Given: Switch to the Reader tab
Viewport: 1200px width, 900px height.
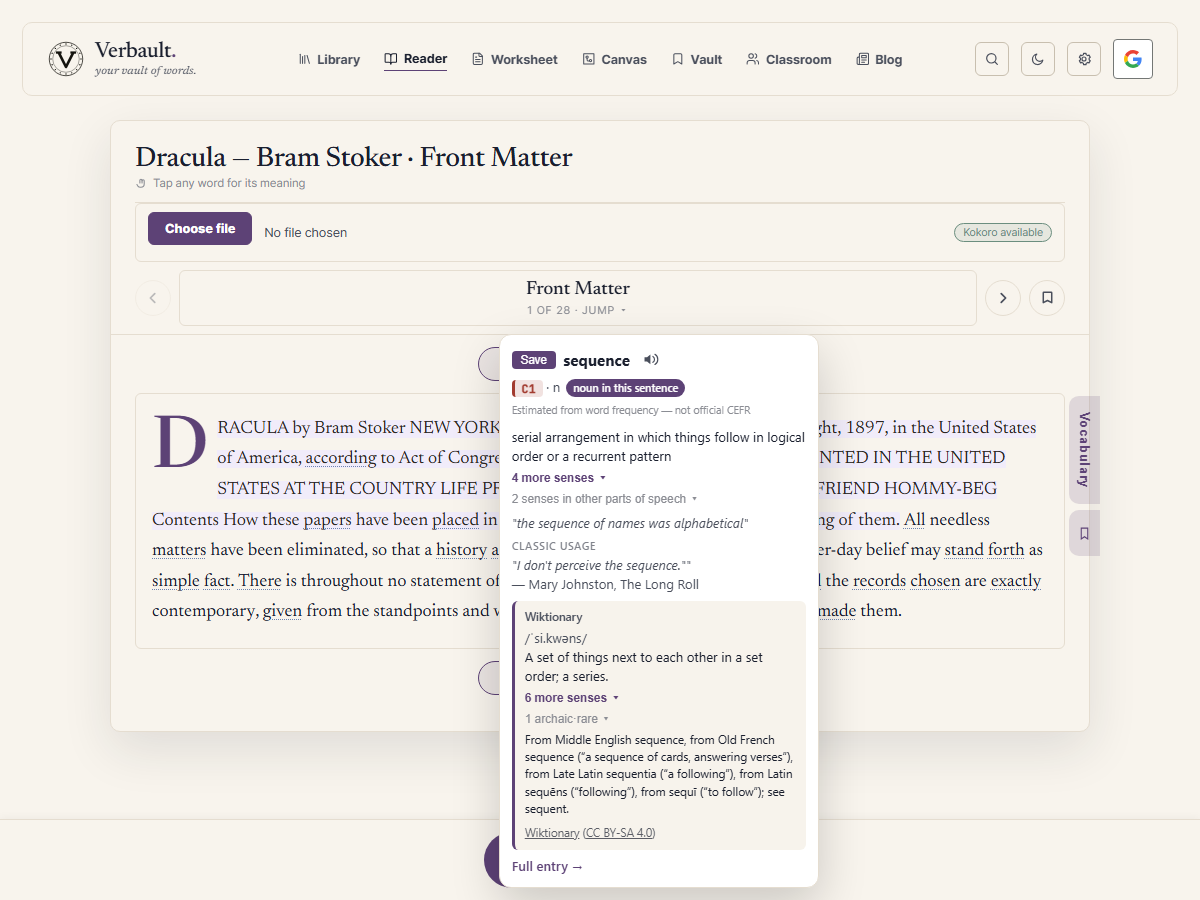Looking at the screenshot, I should [x=416, y=59].
